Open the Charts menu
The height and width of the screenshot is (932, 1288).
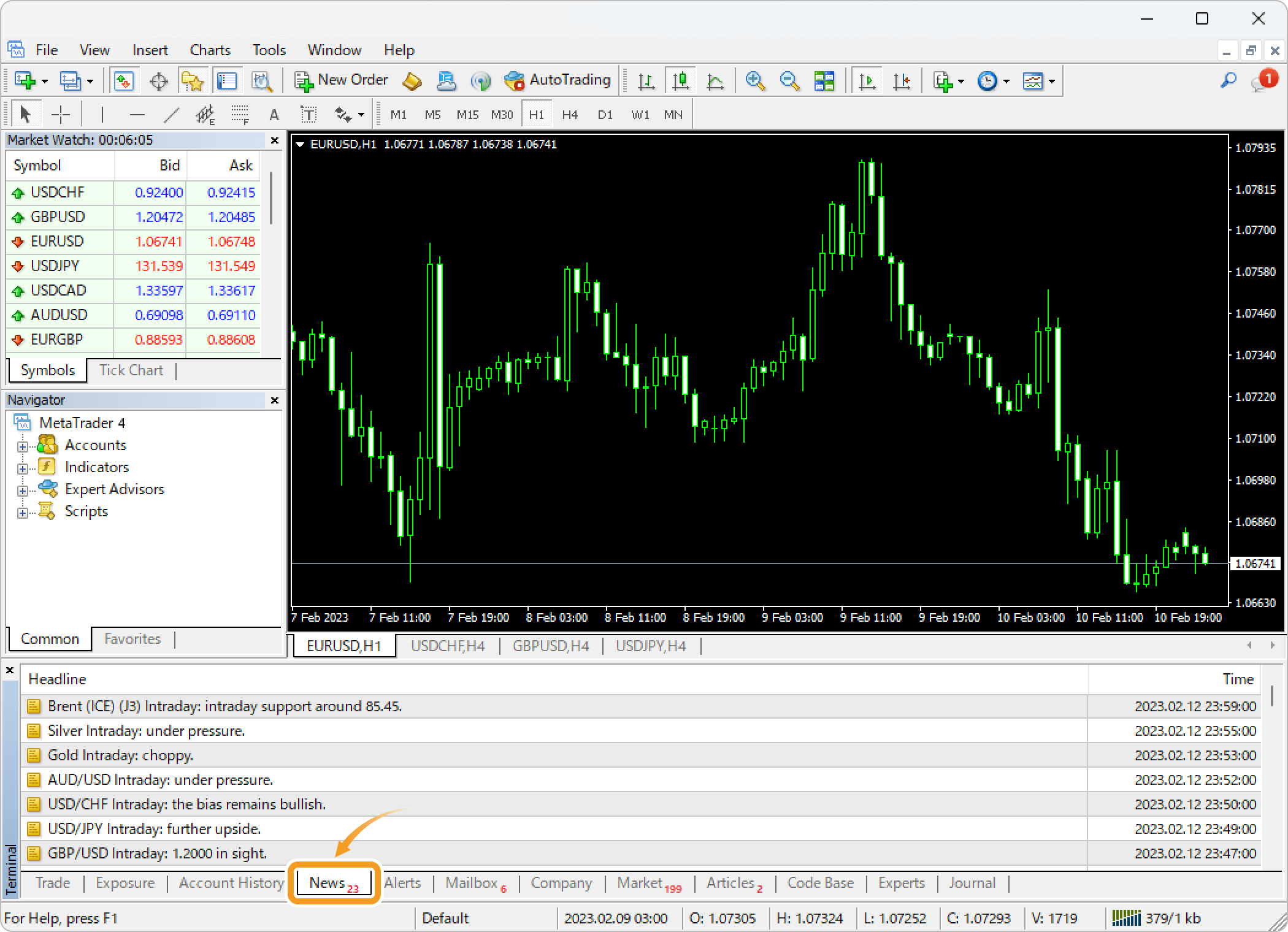pos(210,50)
